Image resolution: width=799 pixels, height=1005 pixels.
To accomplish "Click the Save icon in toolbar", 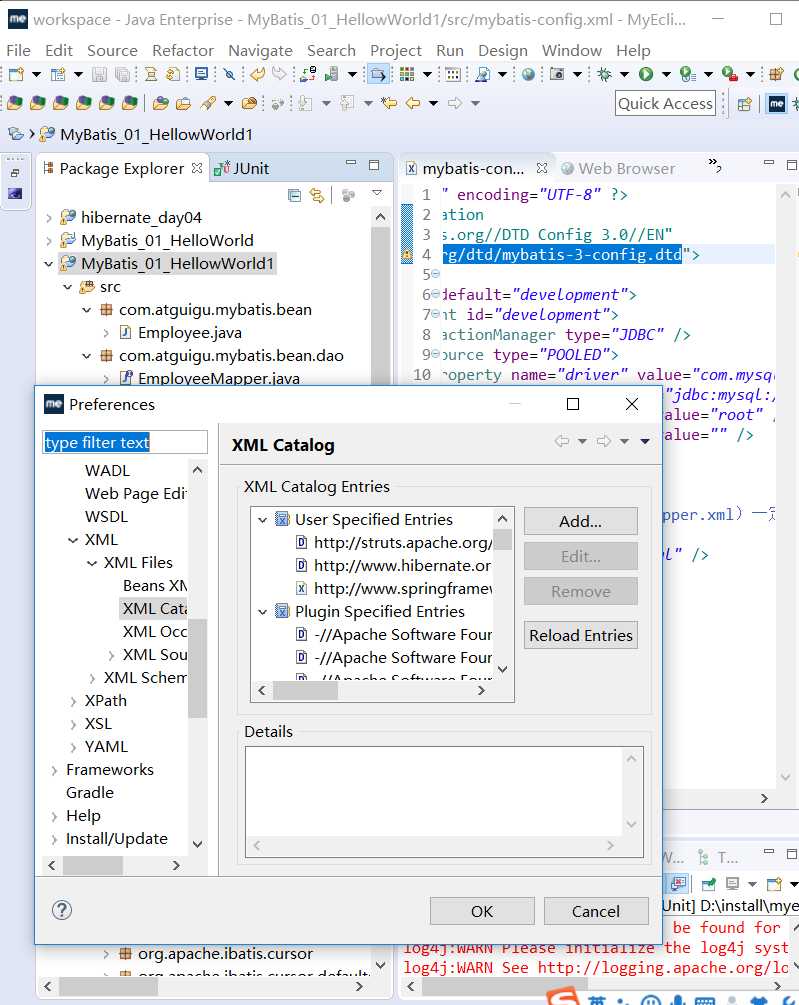I will [99, 74].
